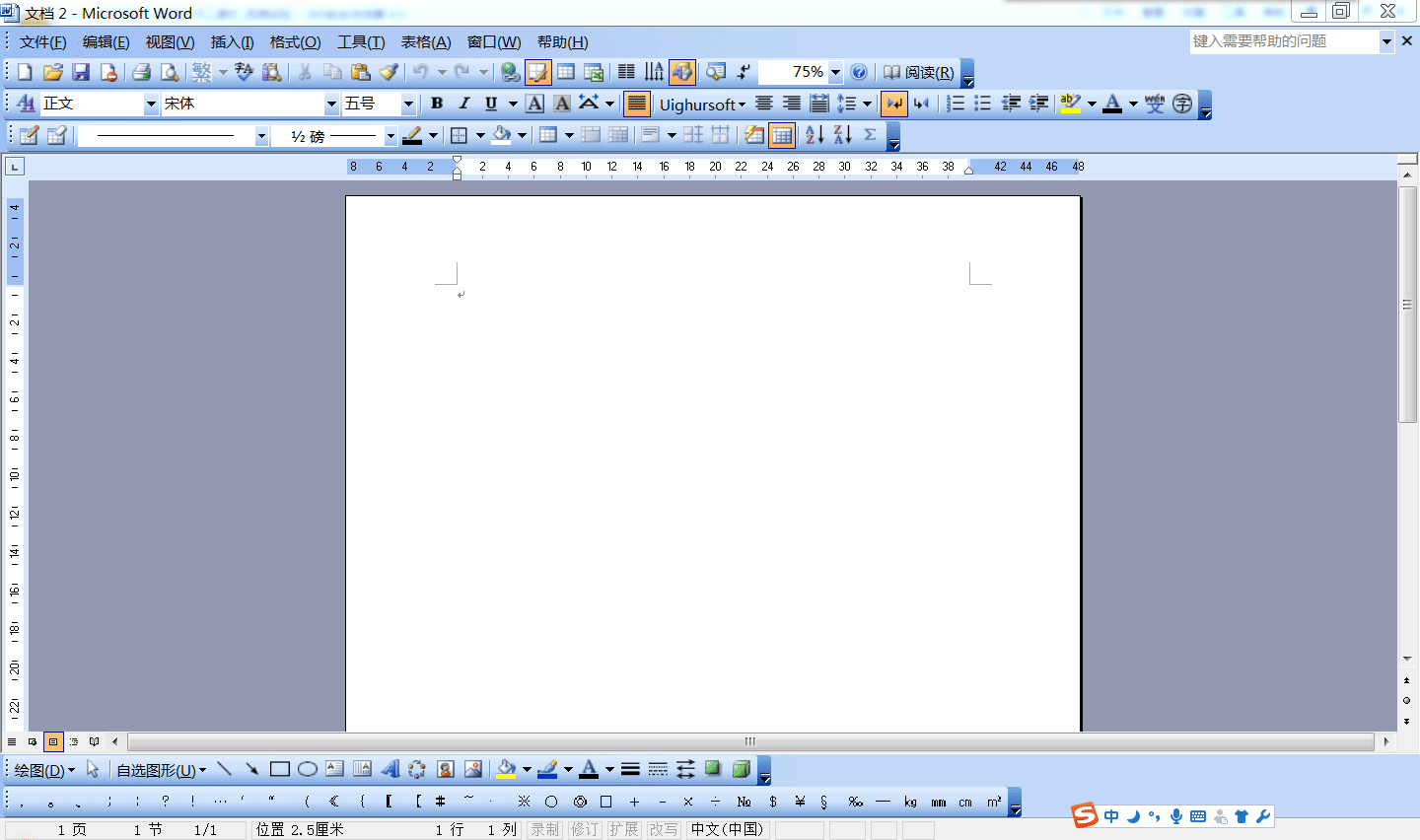Apply bulleted list formatting
The height and width of the screenshot is (840, 1420).
click(x=983, y=104)
